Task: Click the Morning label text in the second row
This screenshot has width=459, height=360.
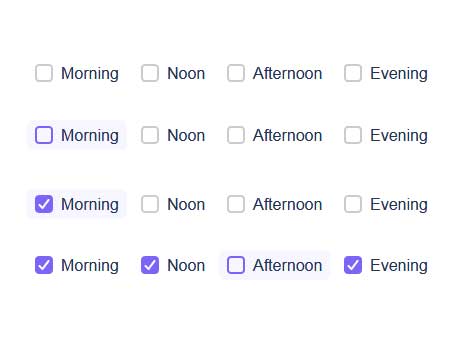Action: pyautogui.click(x=90, y=136)
